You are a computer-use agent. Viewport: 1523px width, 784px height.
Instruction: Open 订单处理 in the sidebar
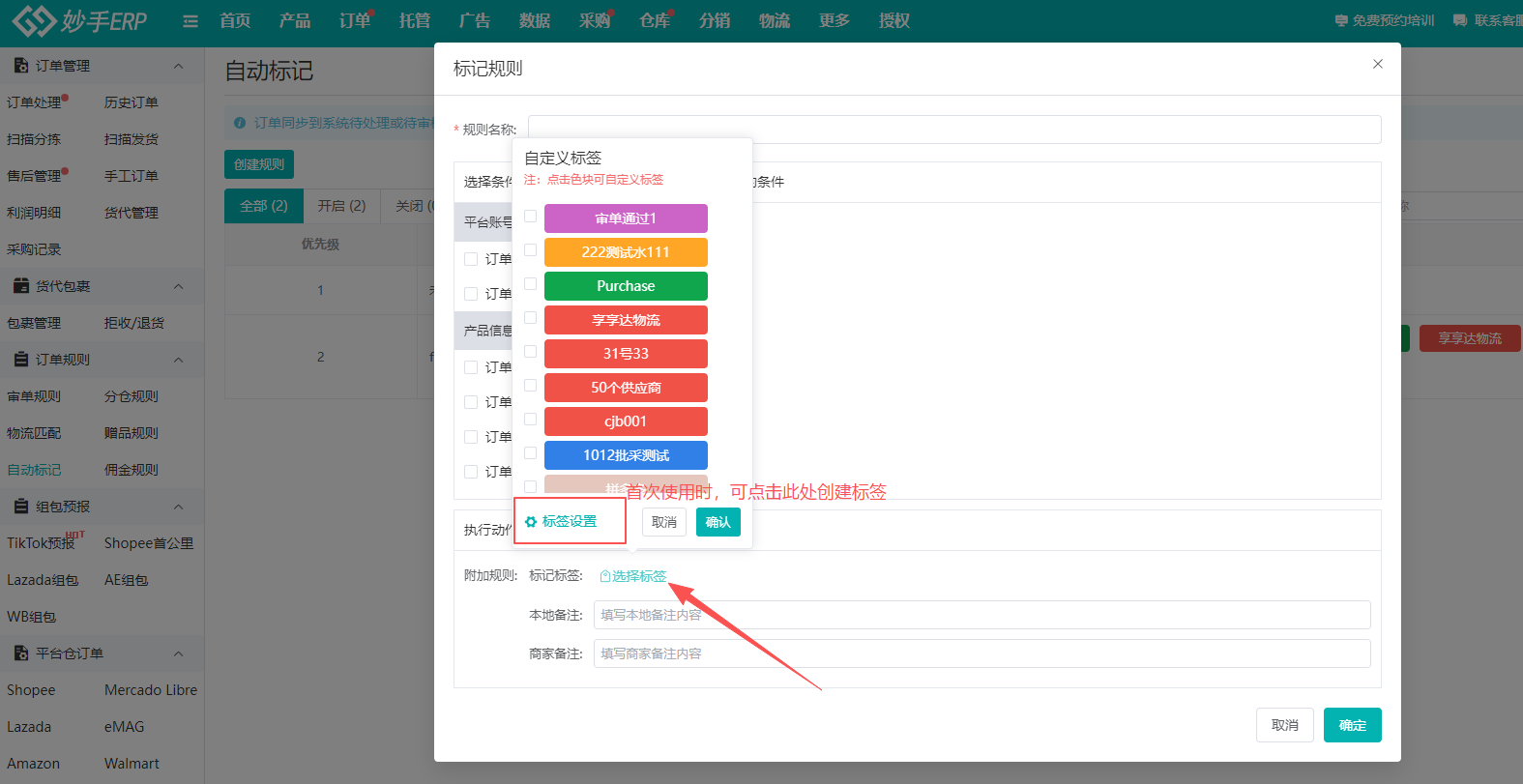(x=34, y=102)
